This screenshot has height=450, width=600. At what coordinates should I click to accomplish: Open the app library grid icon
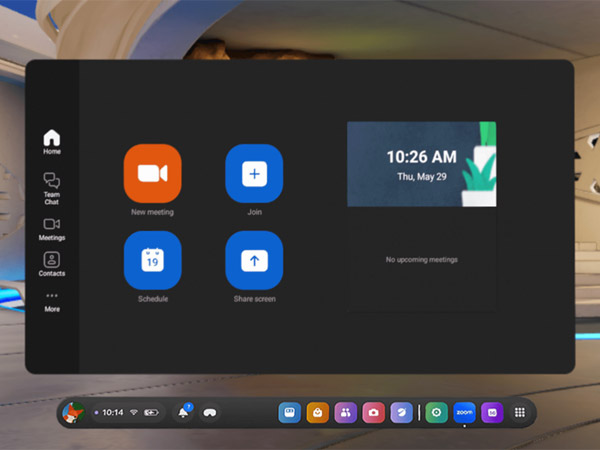[520, 412]
